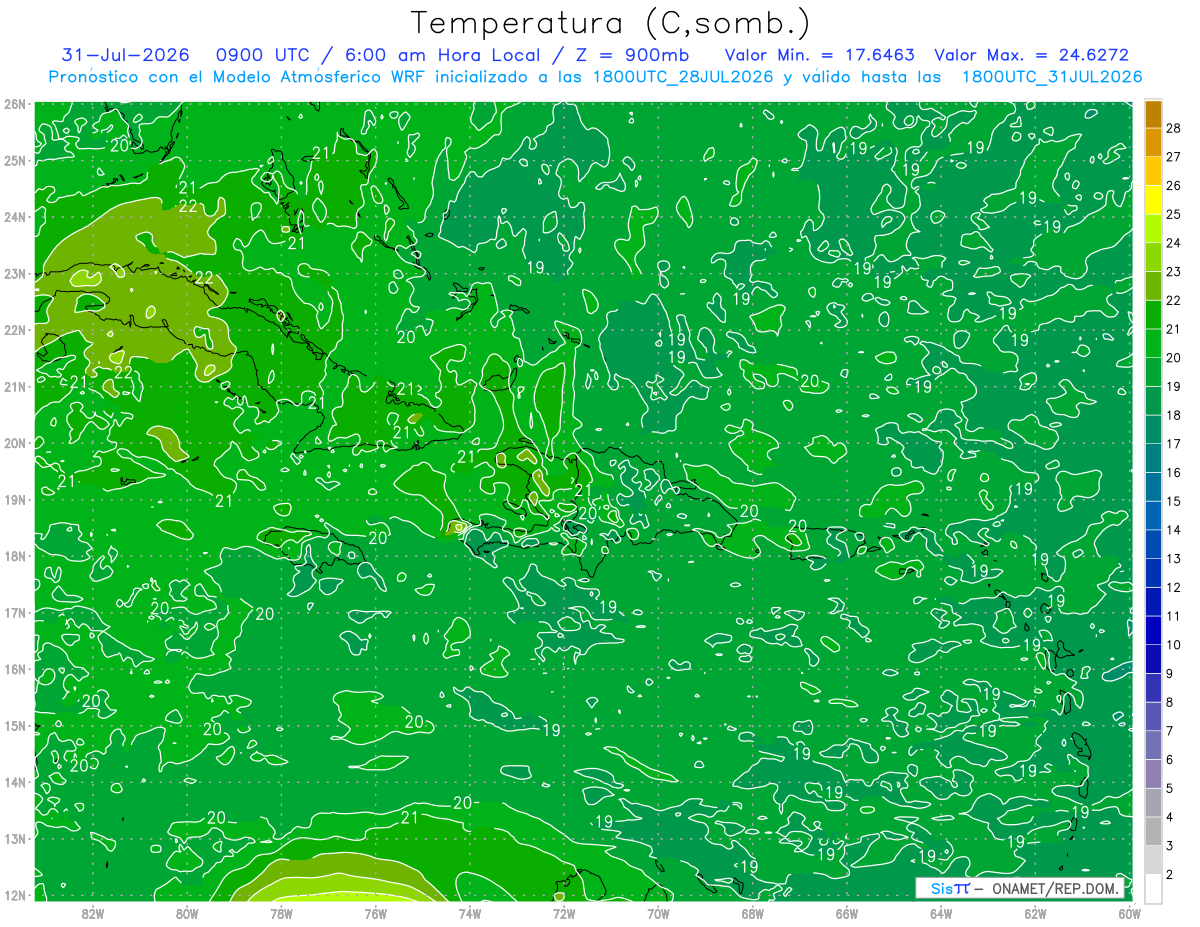1200x927 pixels.
Task: Pick the brown swatch at color scale top
Action: pos(1153,114)
